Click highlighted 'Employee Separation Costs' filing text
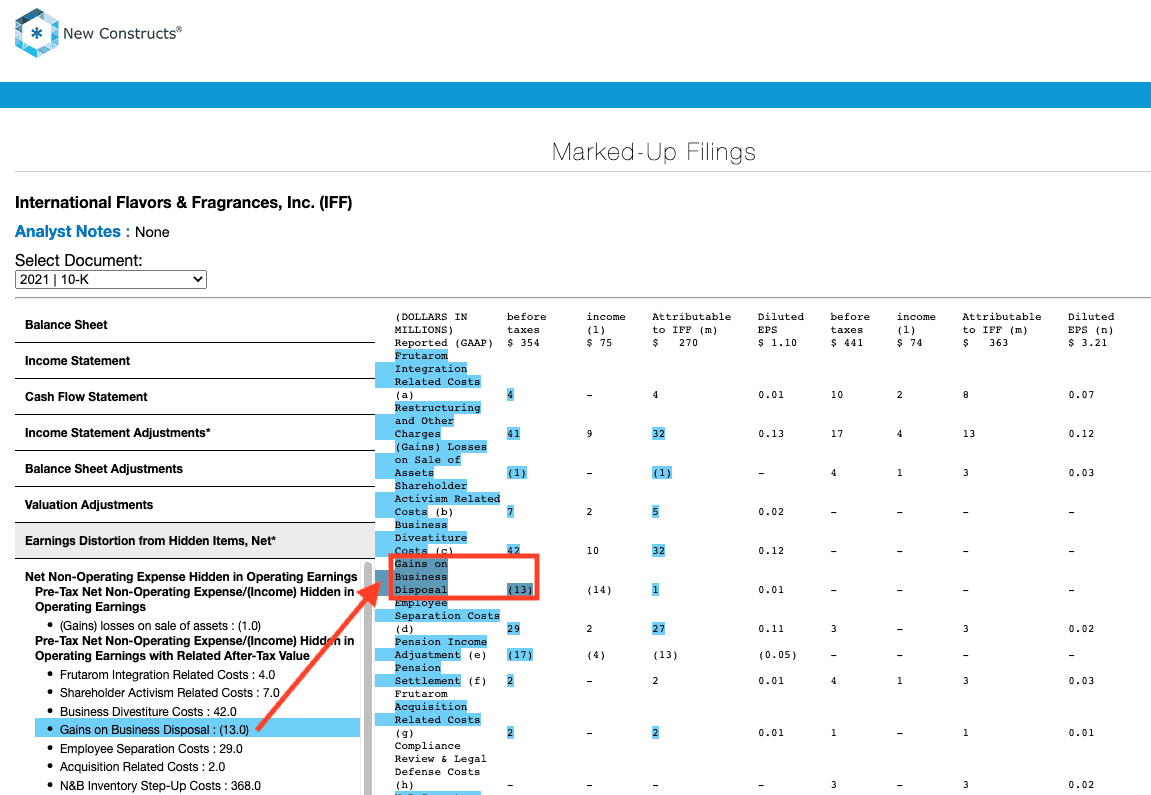 (446, 609)
